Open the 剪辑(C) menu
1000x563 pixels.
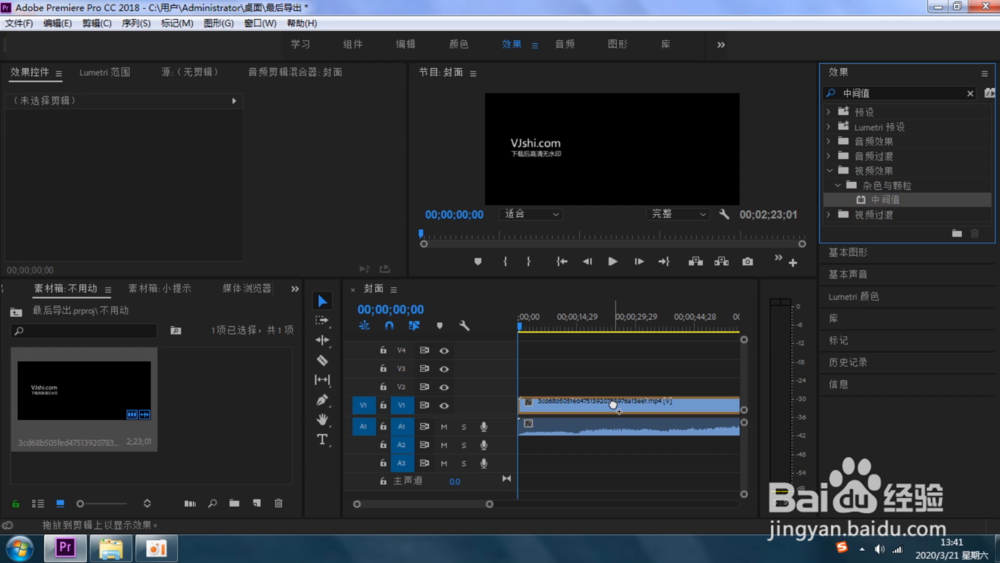(97, 23)
